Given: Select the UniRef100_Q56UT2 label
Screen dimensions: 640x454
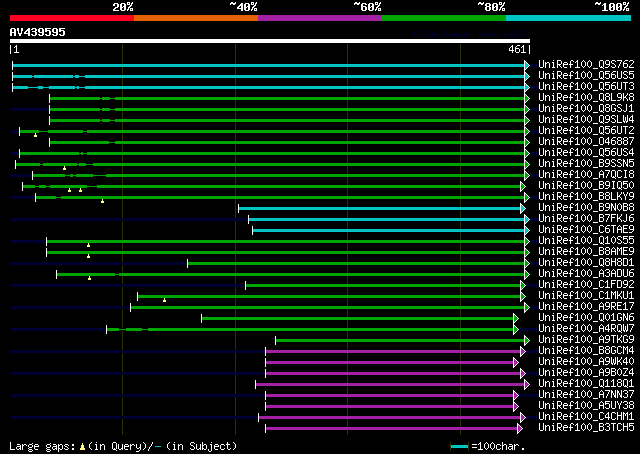Looking at the screenshot, I should click(586, 131).
